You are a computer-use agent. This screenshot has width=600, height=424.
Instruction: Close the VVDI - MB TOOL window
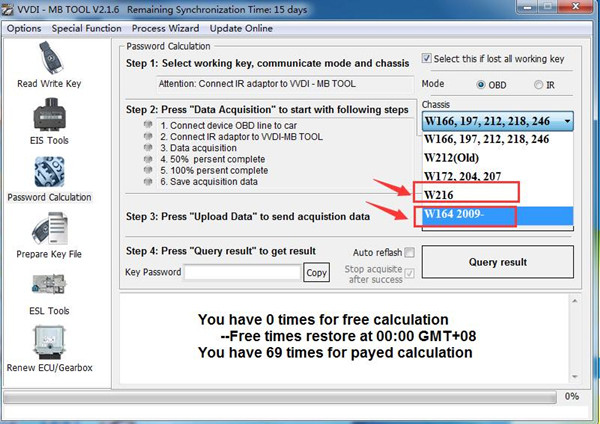click(x=576, y=6)
